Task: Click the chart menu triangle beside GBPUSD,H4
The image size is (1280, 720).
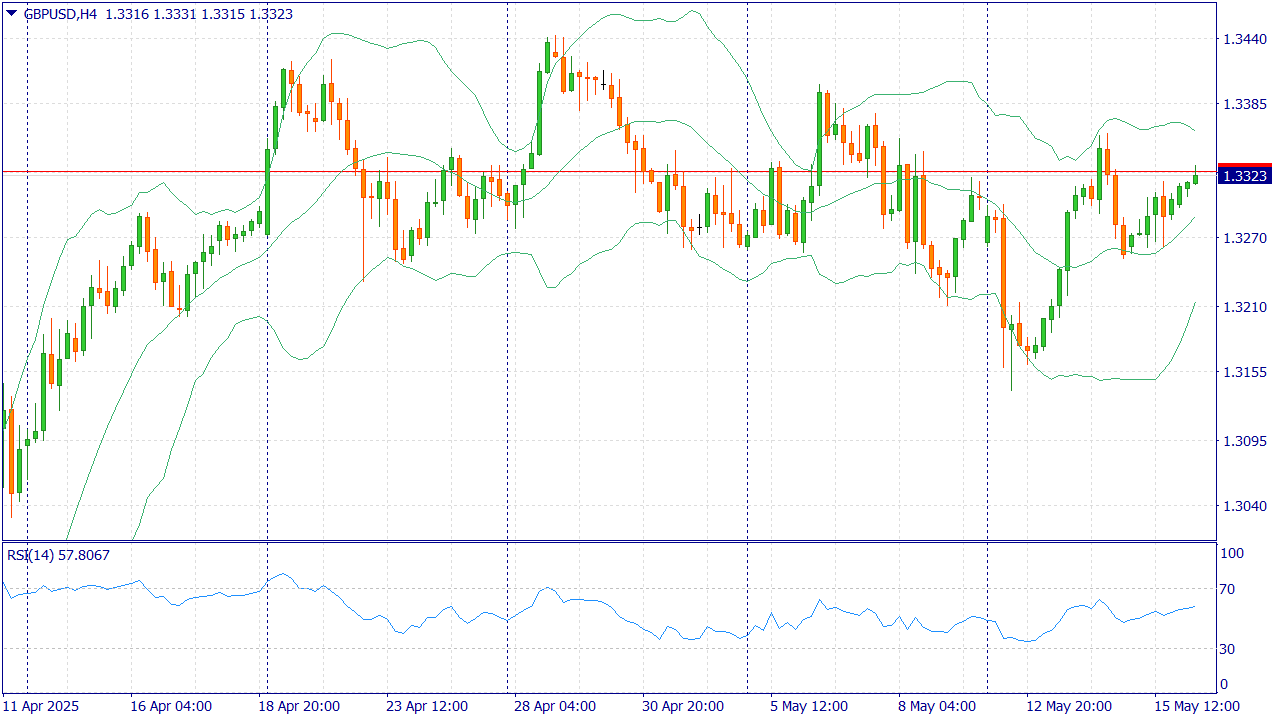Action: click(11, 14)
